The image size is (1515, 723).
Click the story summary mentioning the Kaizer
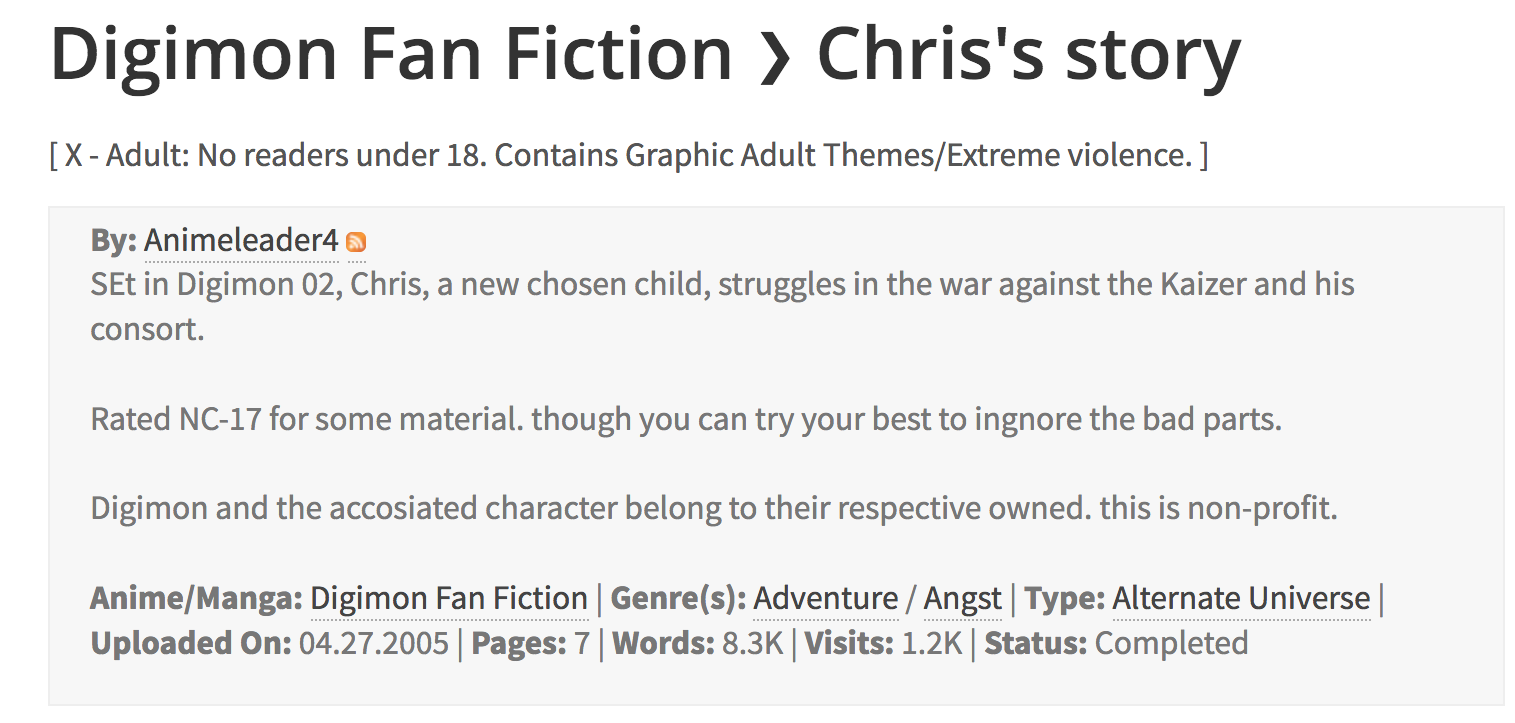point(722,305)
